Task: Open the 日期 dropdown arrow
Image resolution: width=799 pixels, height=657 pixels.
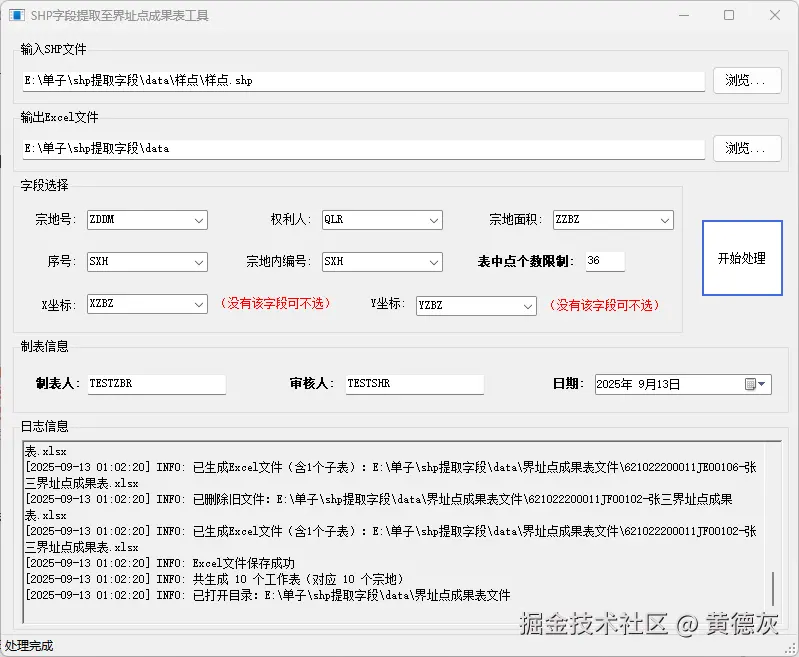Action: point(762,384)
